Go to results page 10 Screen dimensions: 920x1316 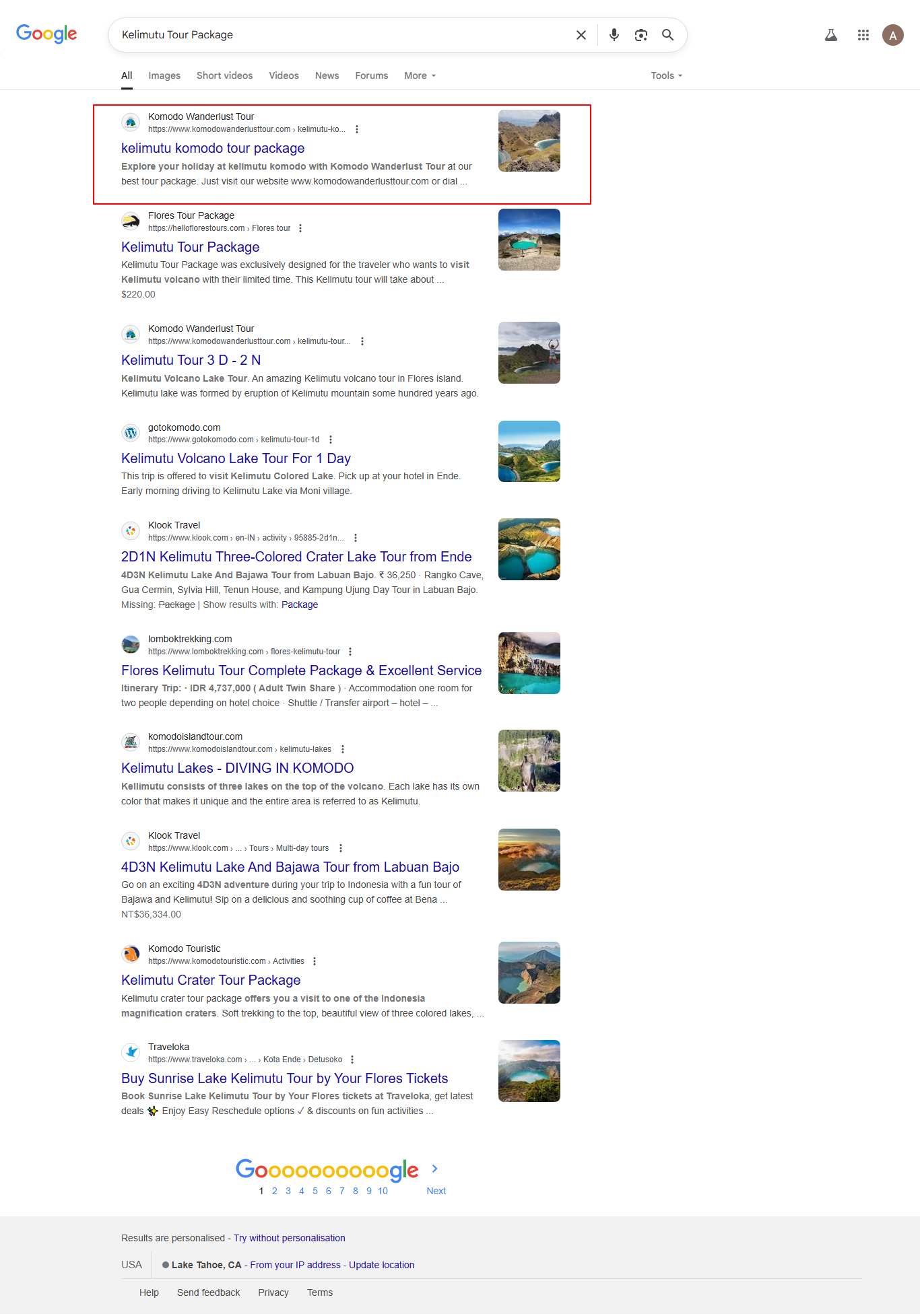click(383, 1191)
